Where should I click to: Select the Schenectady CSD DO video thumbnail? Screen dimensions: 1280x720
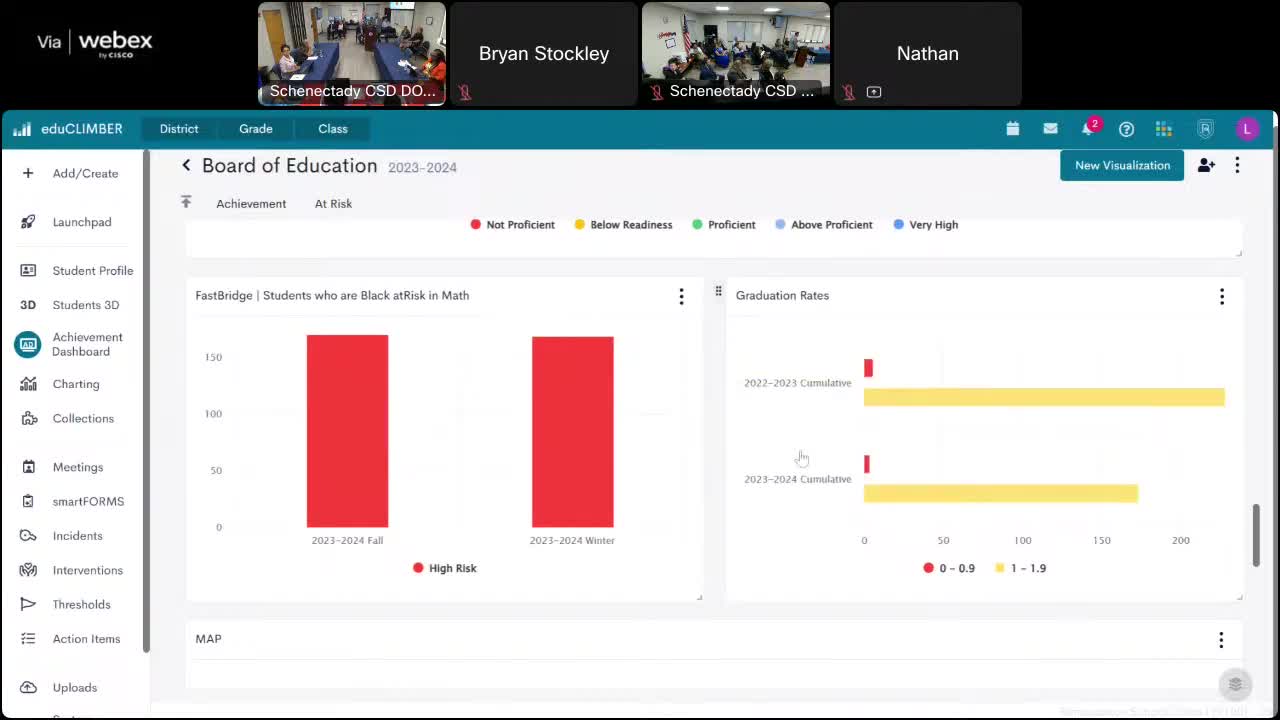coord(352,54)
